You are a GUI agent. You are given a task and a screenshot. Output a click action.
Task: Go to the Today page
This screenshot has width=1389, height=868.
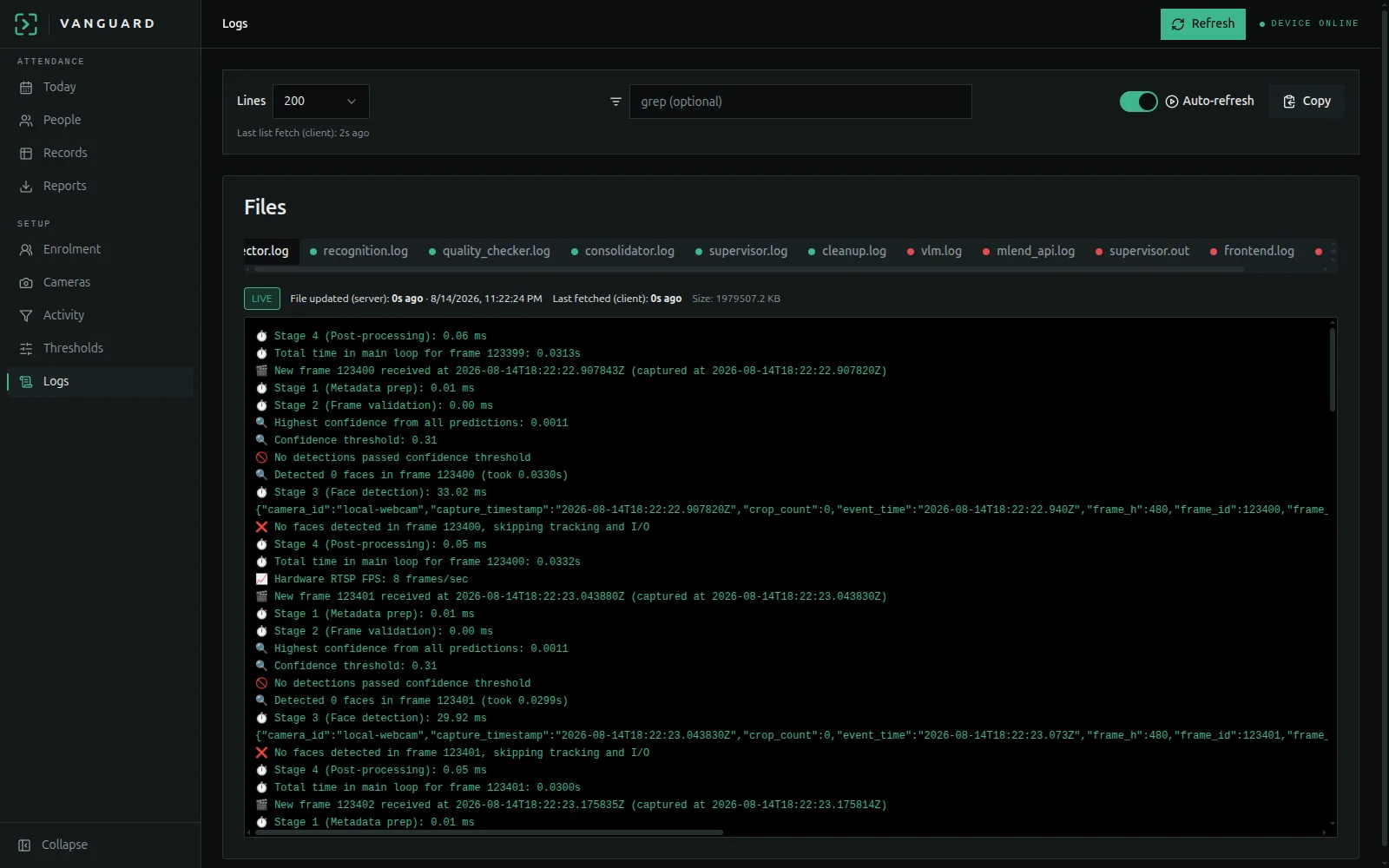(100, 88)
